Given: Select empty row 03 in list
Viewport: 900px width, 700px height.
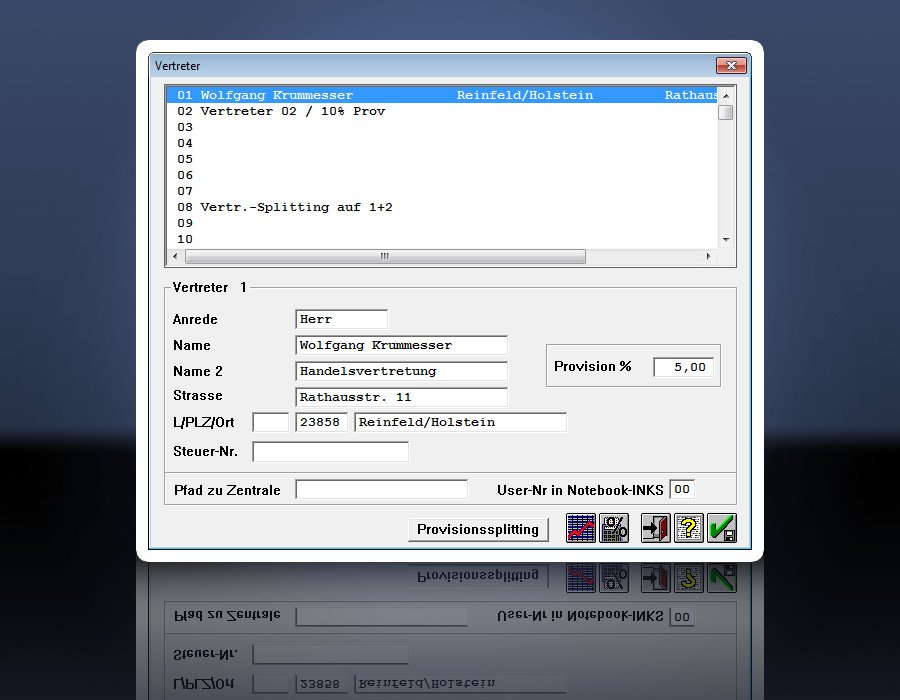Looking at the screenshot, I should click(441, 127).
